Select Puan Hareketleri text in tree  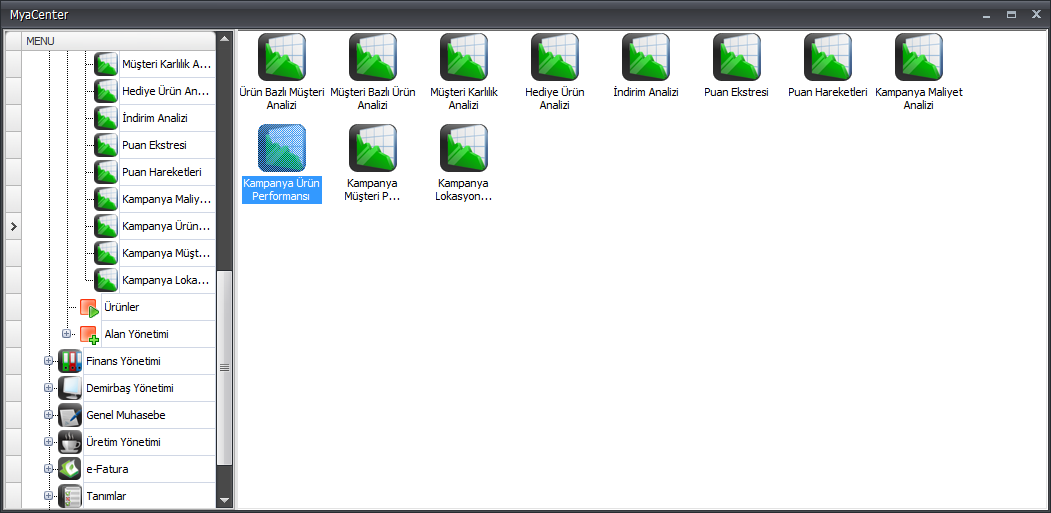tap(162, 172)
